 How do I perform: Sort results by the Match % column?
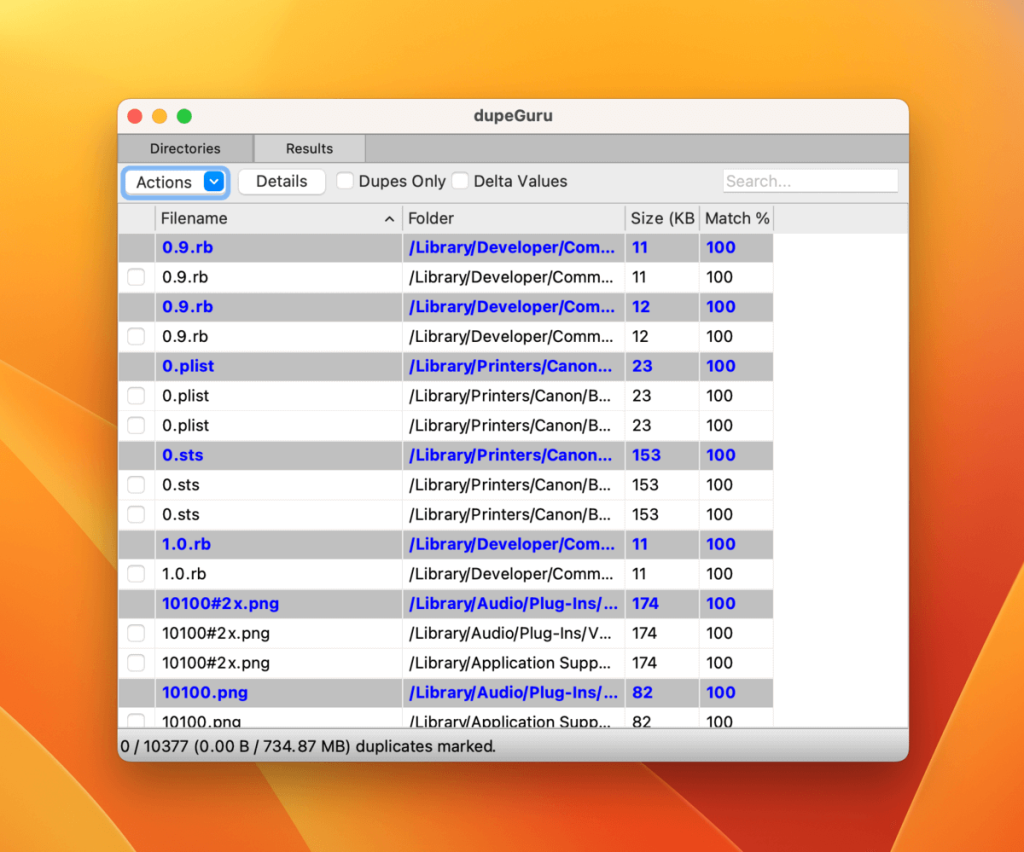(x=736, y=218)
